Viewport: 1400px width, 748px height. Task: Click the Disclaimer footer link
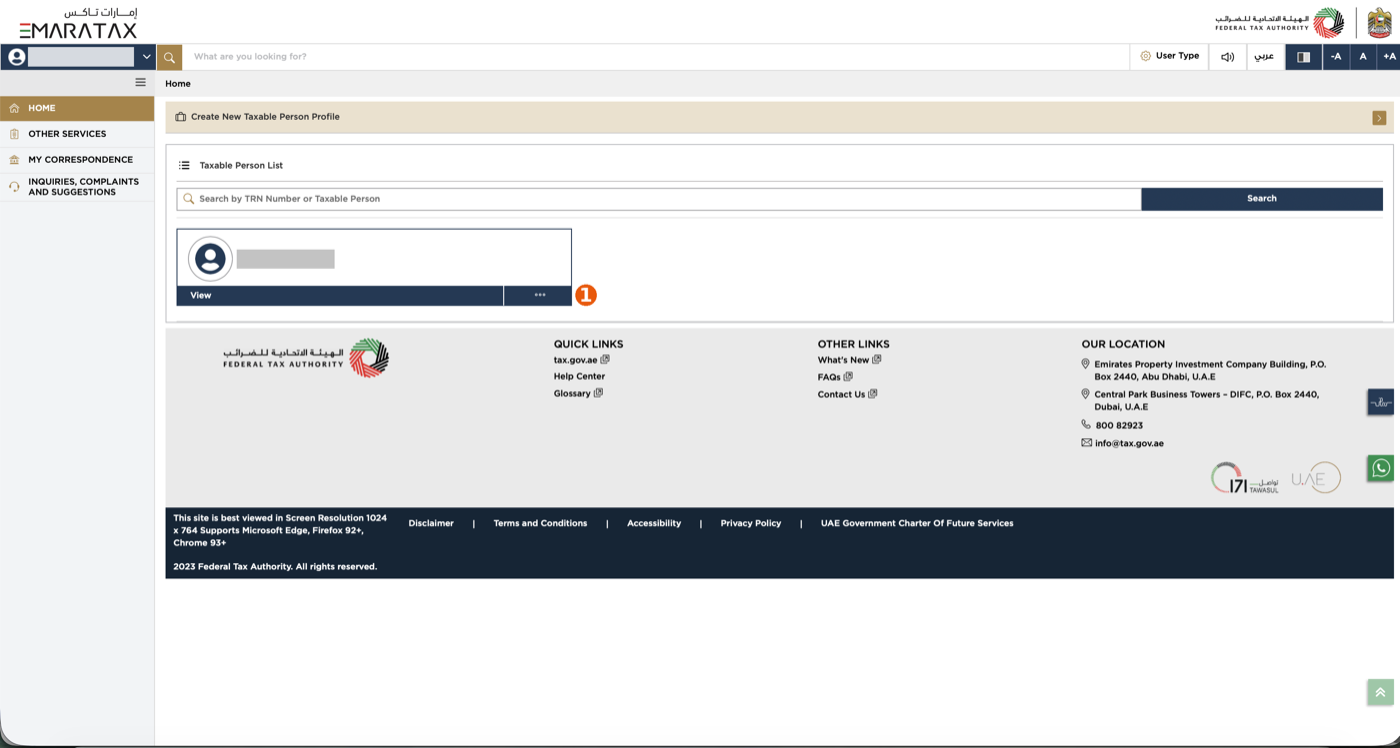click(431, 523)
